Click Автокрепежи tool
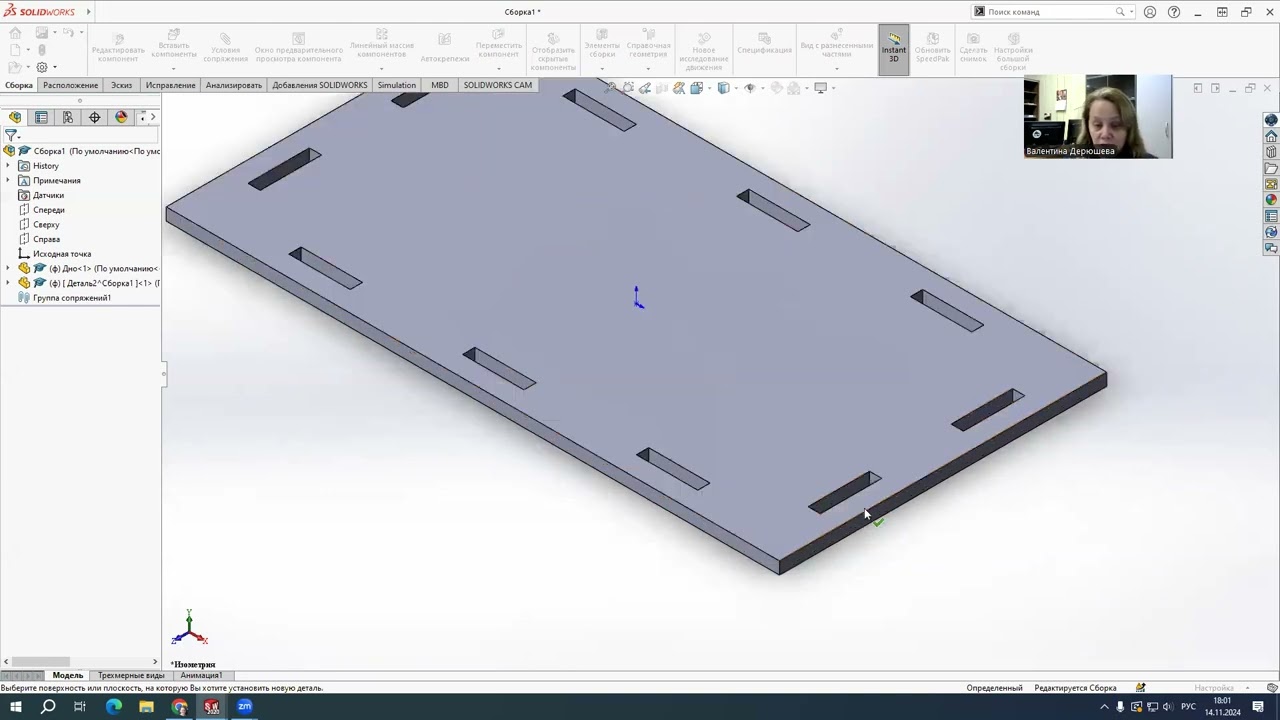This screenshot has height=720, width=1280. 445,48
